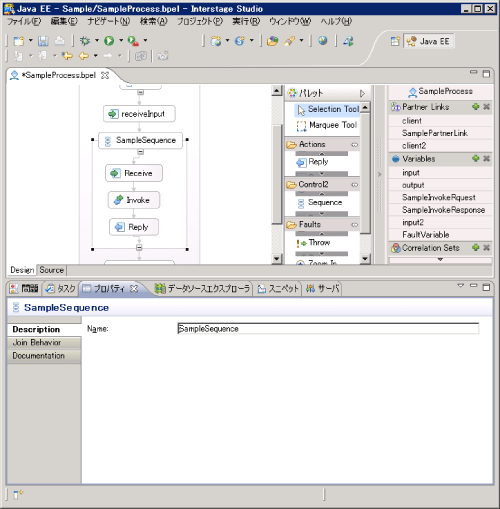Open the プロジェクト(P) menu
Viewport: 500px width, 509px height.
[x=200, y=22]
